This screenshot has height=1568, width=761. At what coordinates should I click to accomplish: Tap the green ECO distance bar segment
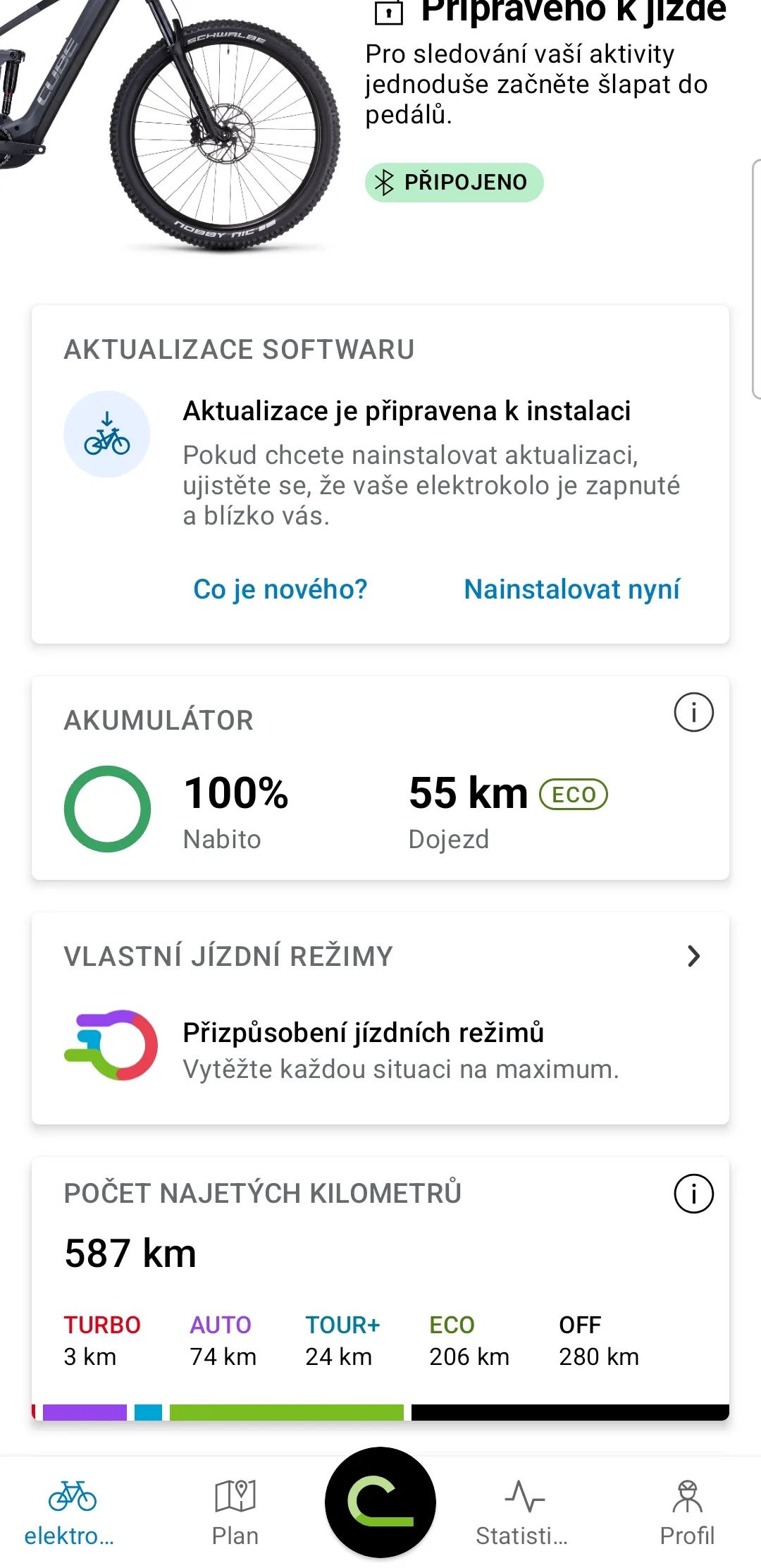coord(286,1412)
